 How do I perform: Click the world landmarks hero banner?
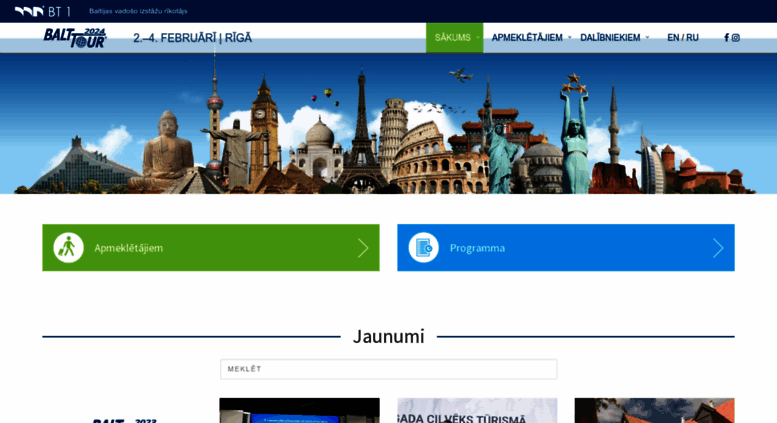pyautogui.click(x=388, y=123)
